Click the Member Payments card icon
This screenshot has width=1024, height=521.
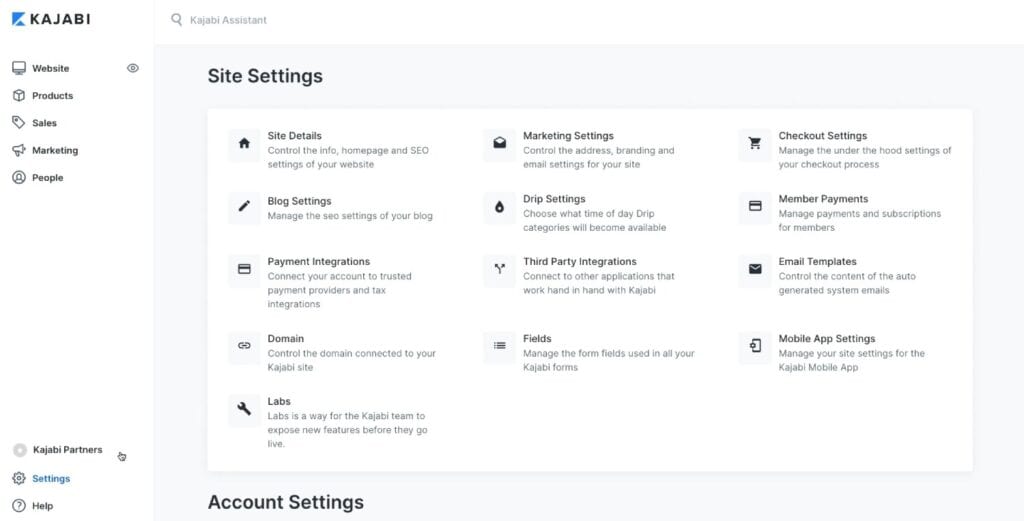[x=755, y=207]
